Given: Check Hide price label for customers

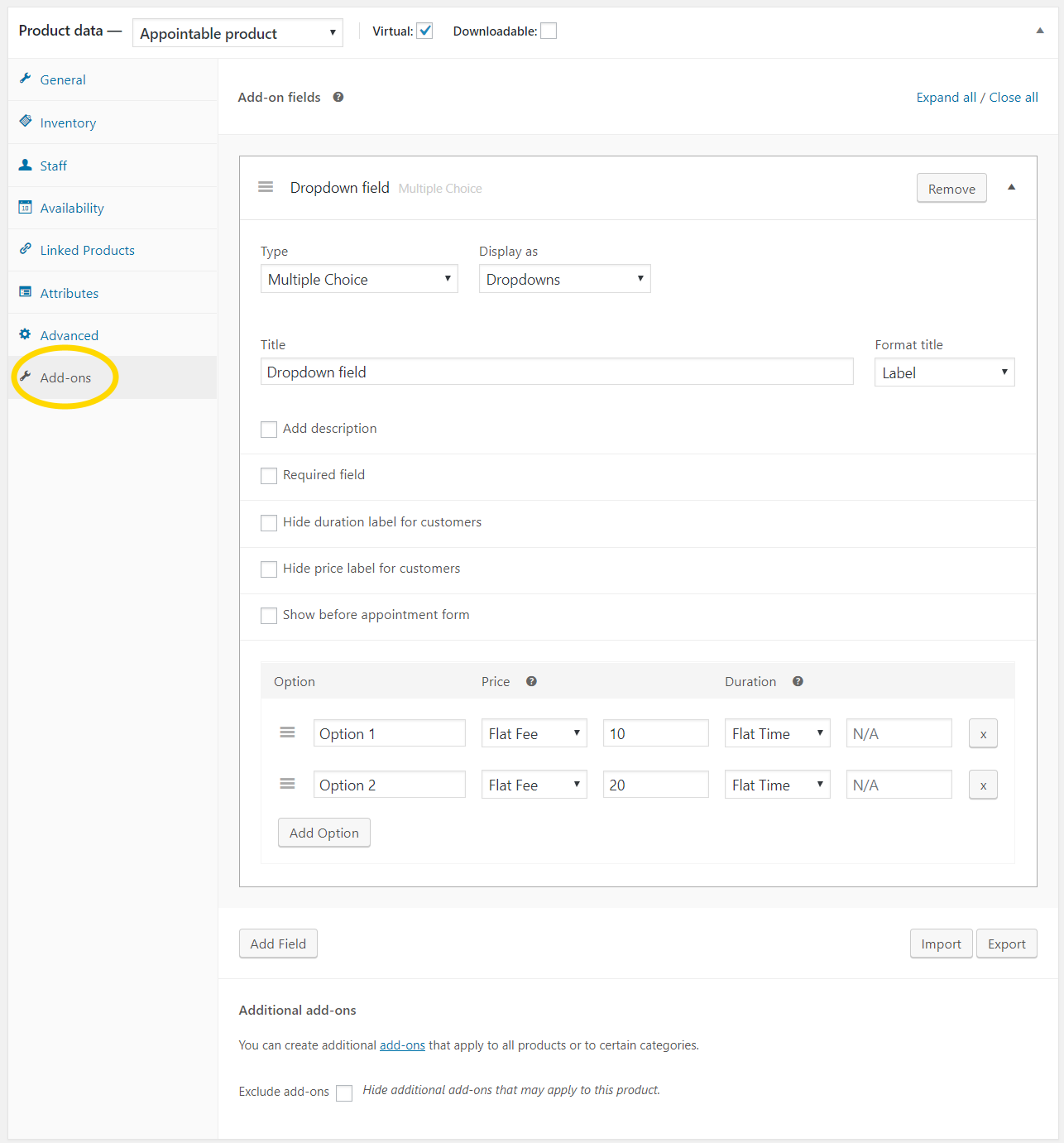Looking at the screenshot, I should (268, 569).
